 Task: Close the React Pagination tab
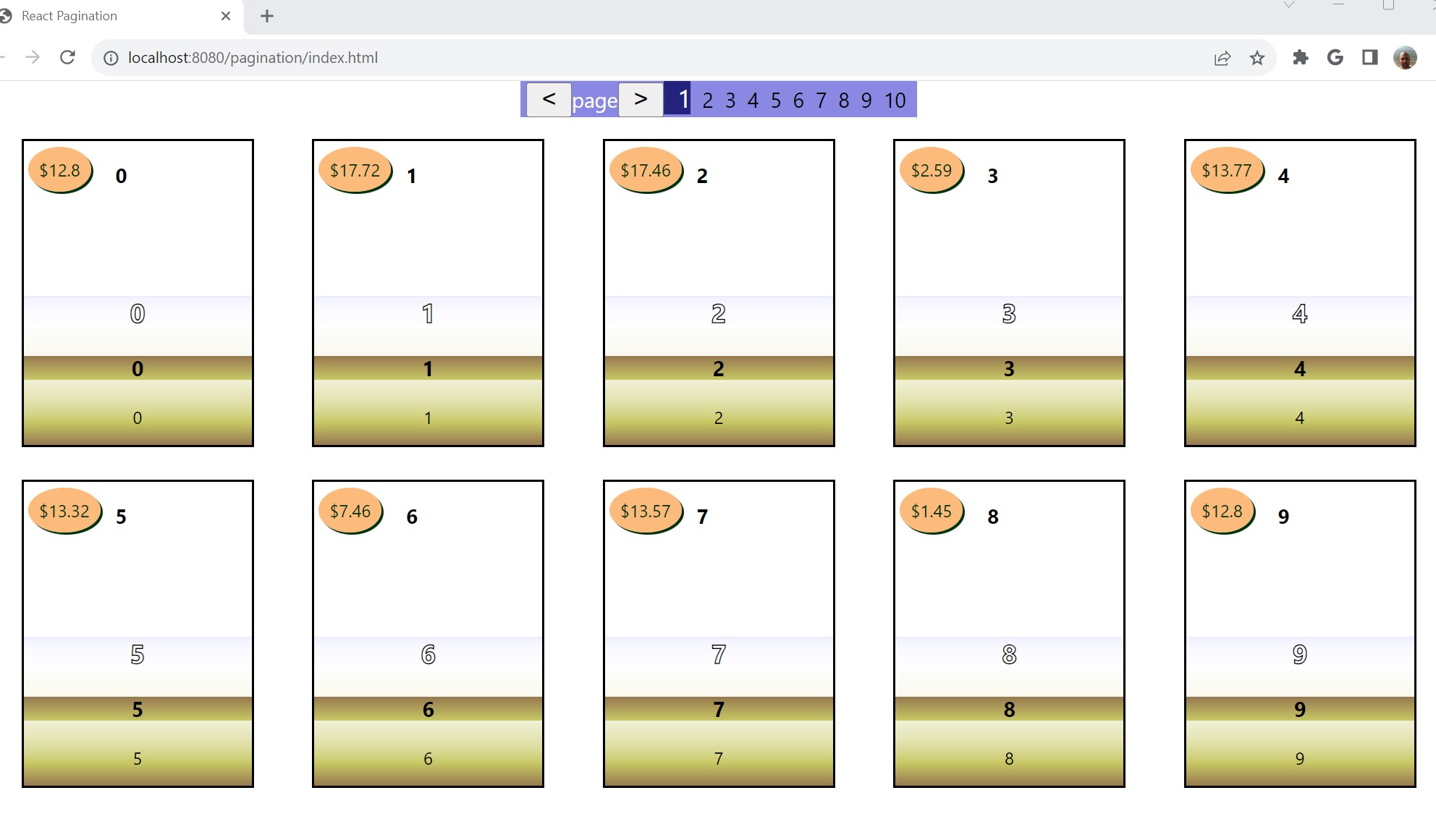[226, 16]
